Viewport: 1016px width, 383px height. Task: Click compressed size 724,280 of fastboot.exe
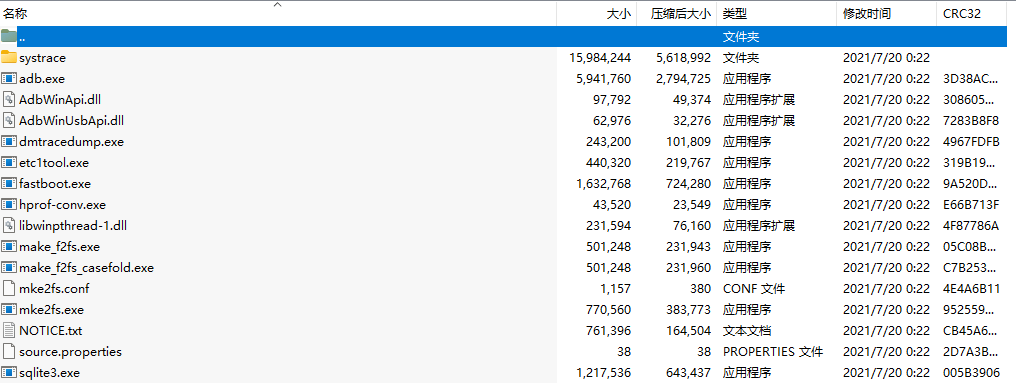pyautogui.click(x=689, y=183)
